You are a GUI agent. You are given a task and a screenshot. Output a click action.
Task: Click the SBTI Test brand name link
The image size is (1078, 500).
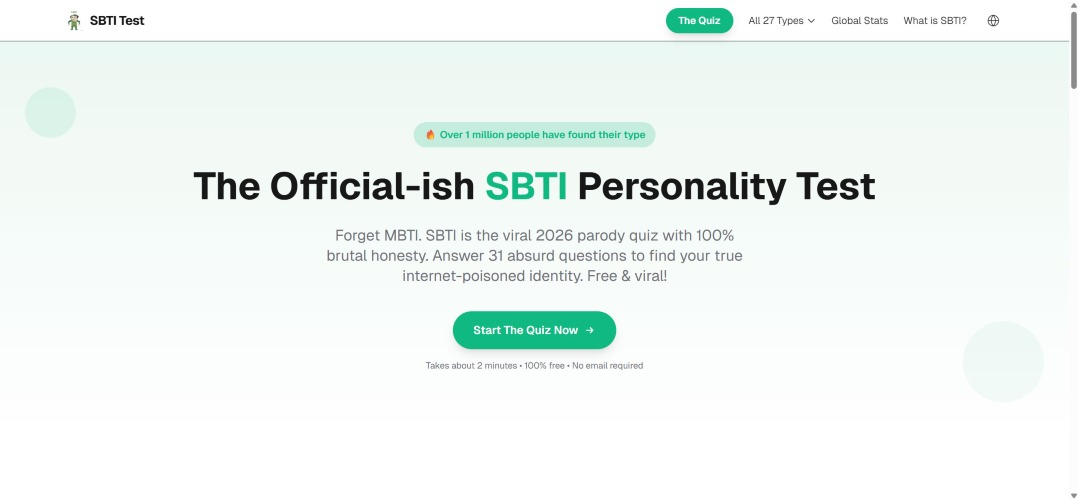coord(116,21)
